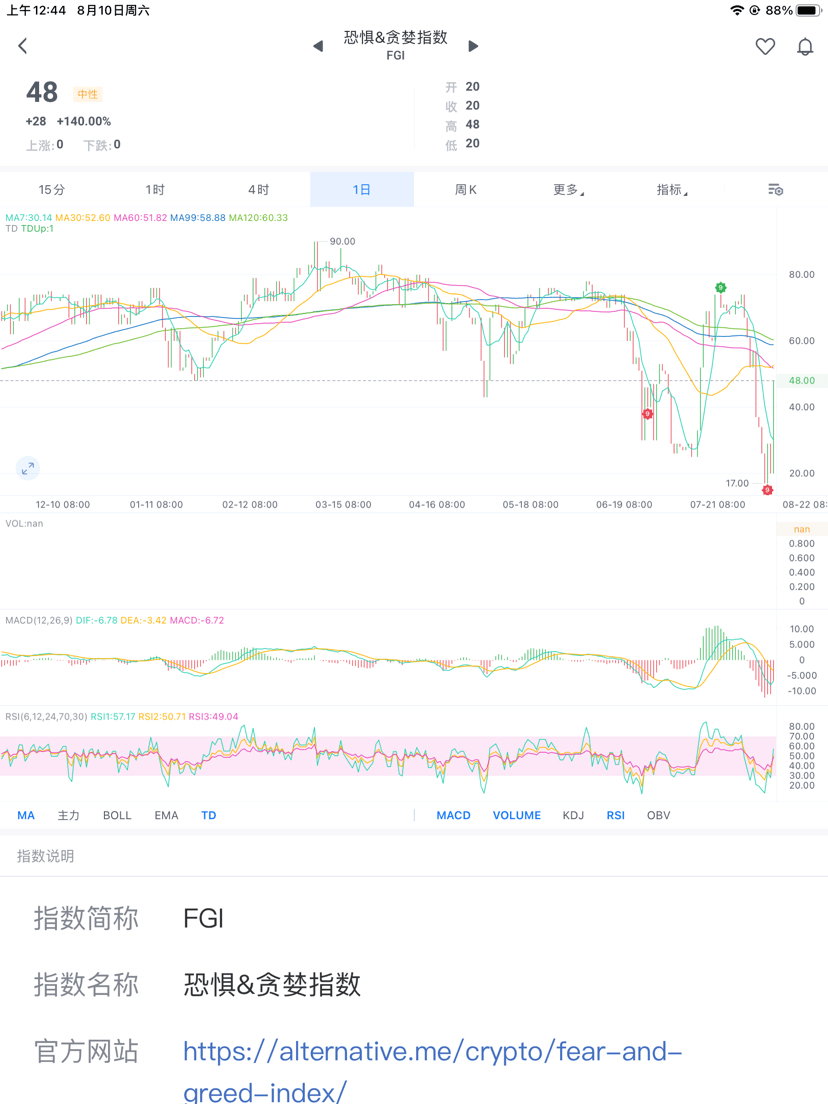
Task: Tap the VOL:nan legend label
Action: click(24, 524)
